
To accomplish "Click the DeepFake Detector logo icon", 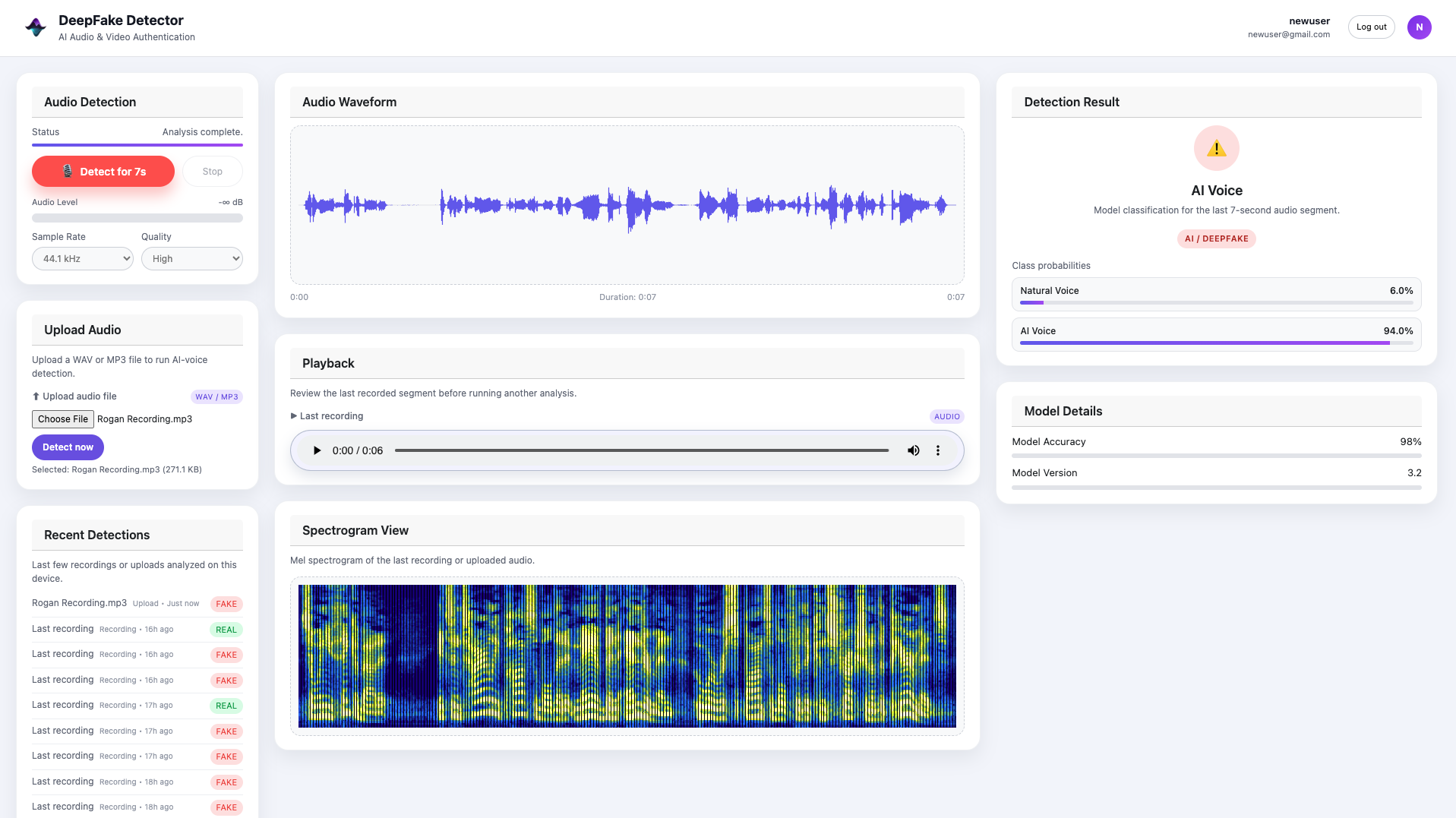I will (34, 25).
